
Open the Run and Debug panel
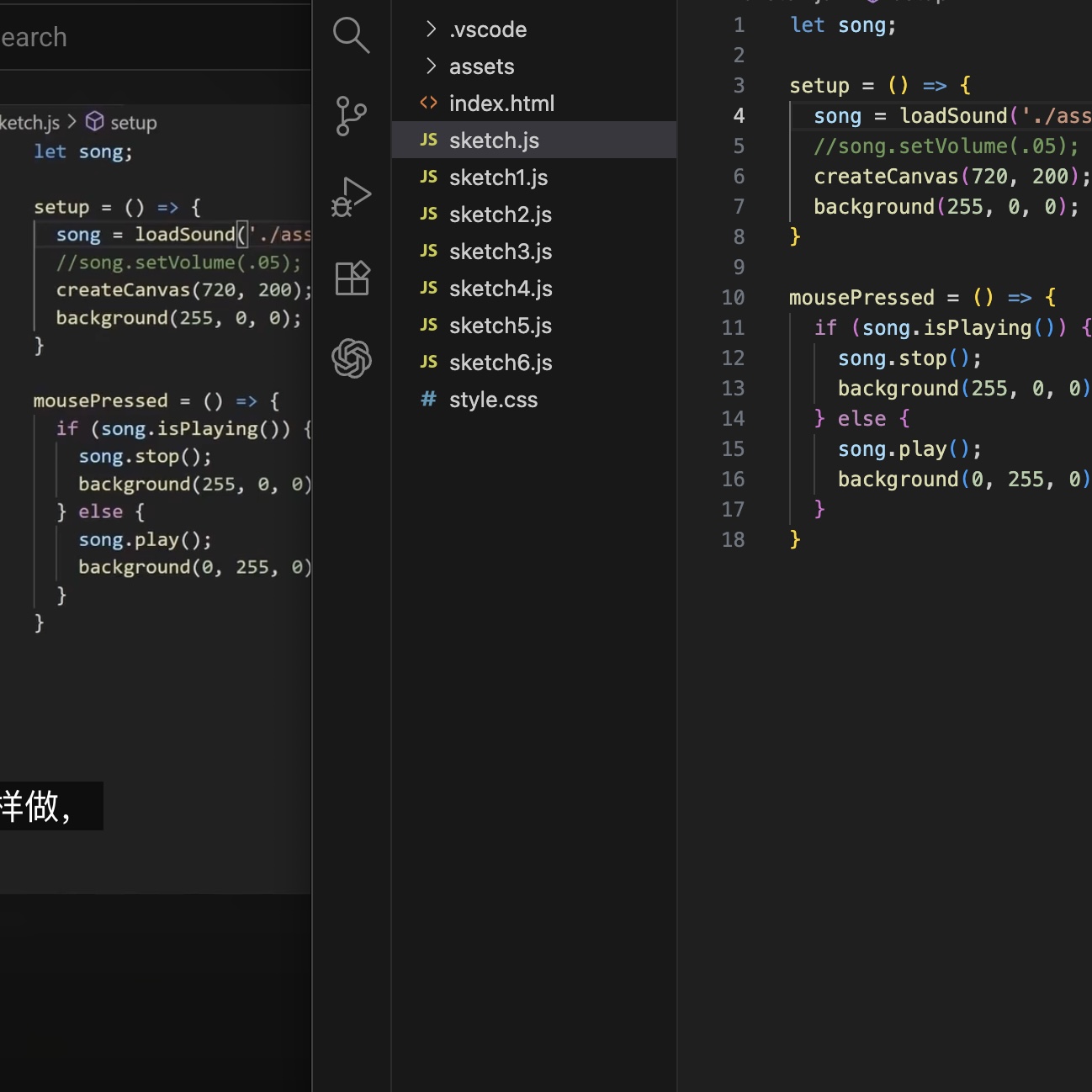pos(352,197)
